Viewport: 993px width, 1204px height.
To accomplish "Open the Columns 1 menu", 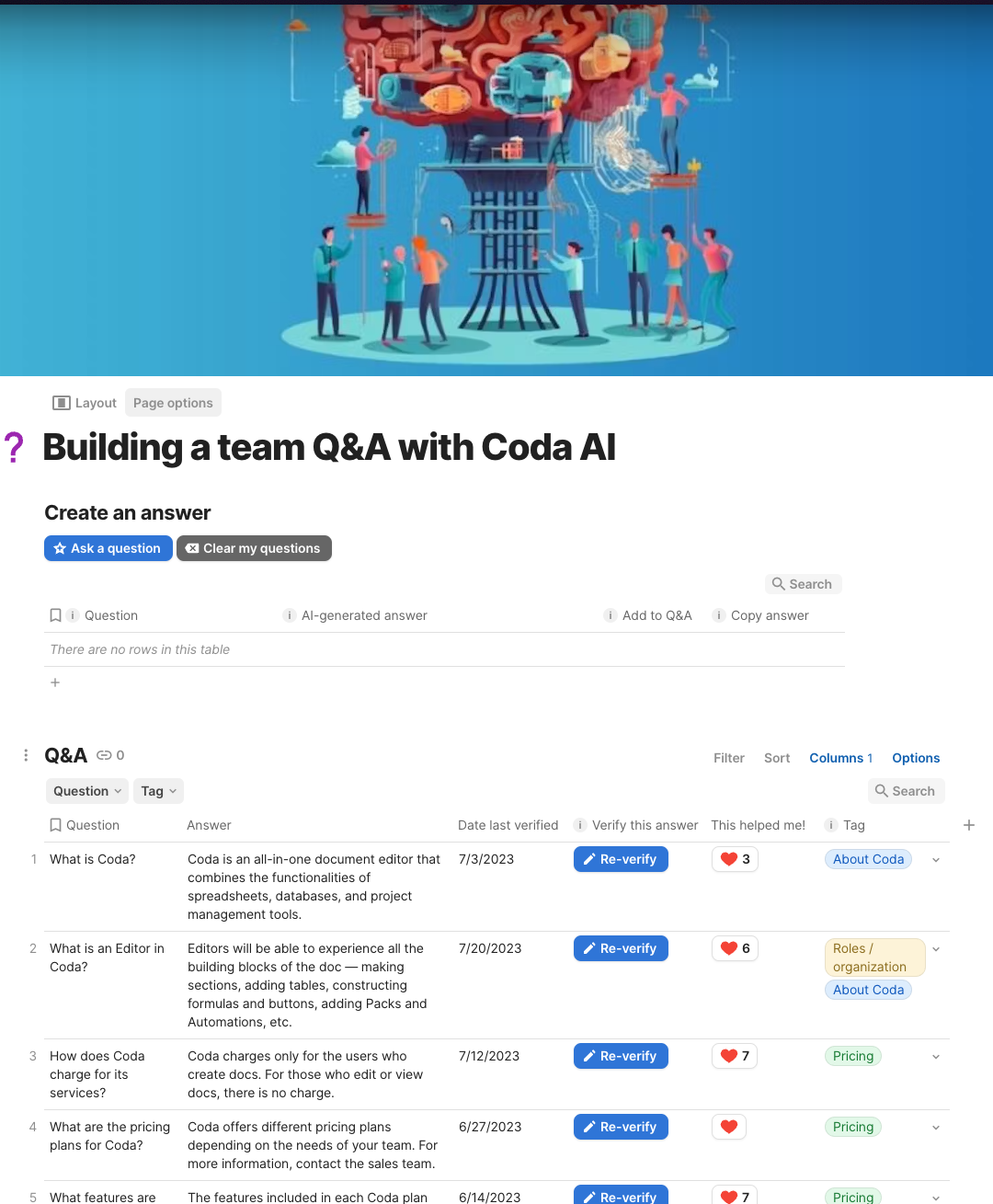I will [840, 758].
